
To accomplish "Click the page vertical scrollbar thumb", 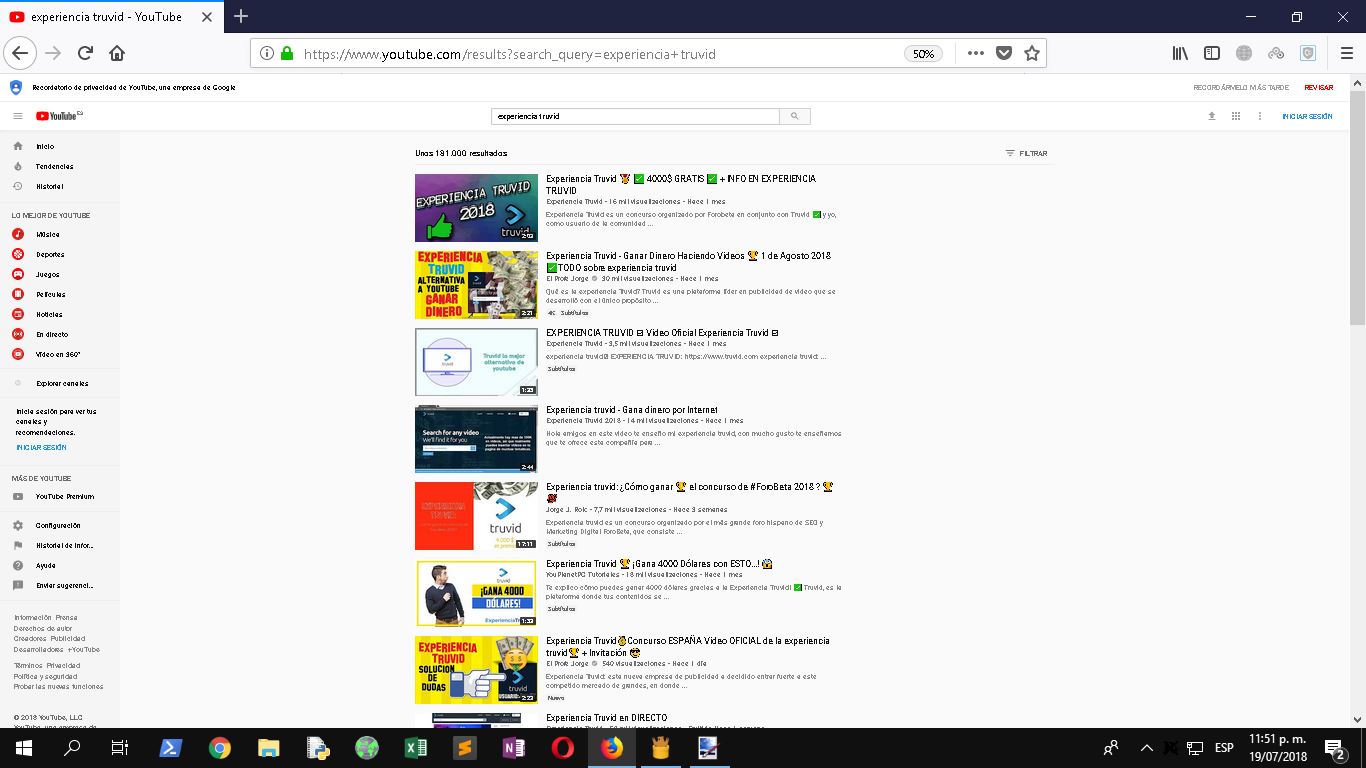I will point(1357,207).
